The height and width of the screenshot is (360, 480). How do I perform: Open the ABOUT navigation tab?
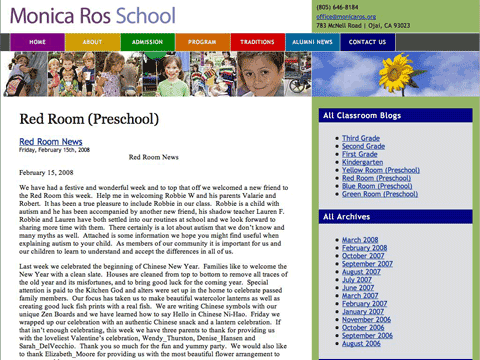(x=93, y=42)
